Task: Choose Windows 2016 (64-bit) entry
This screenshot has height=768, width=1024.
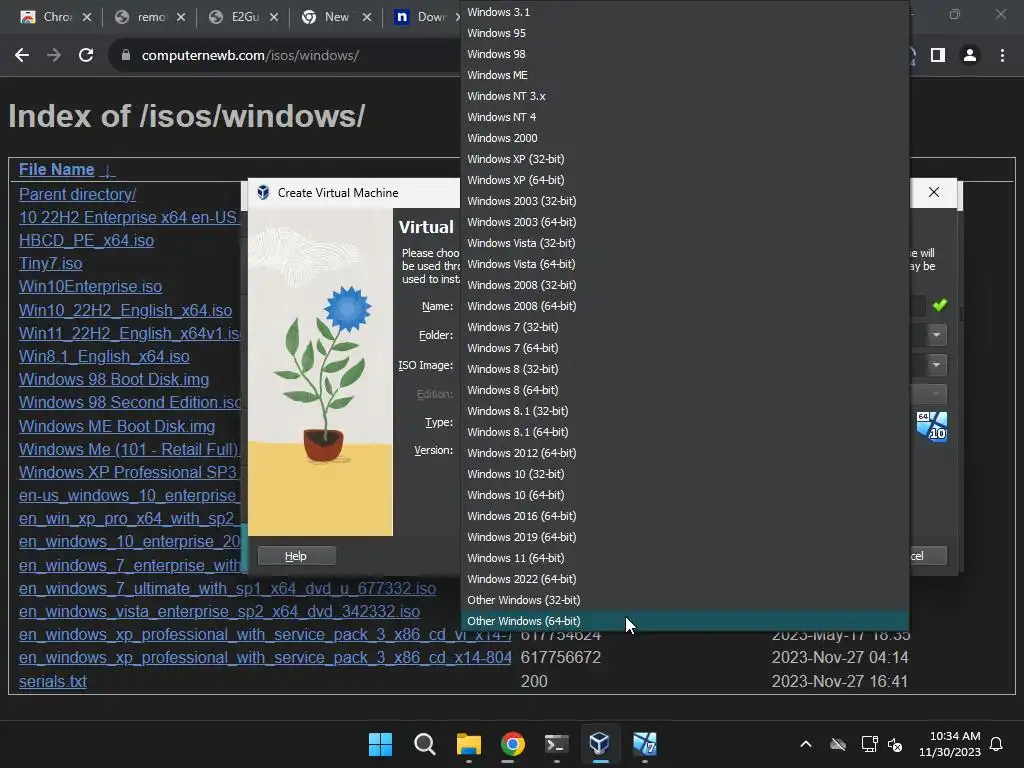Action: (x=684, y=516)
